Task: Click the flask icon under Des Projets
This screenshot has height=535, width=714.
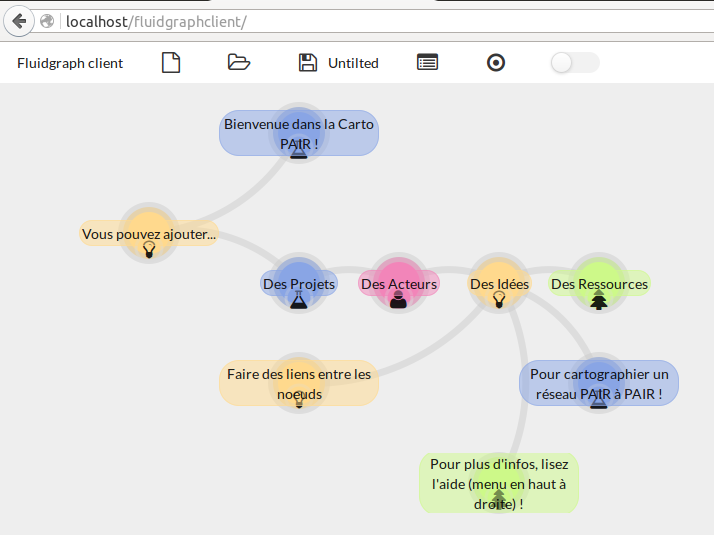Action: pos(299,300)
